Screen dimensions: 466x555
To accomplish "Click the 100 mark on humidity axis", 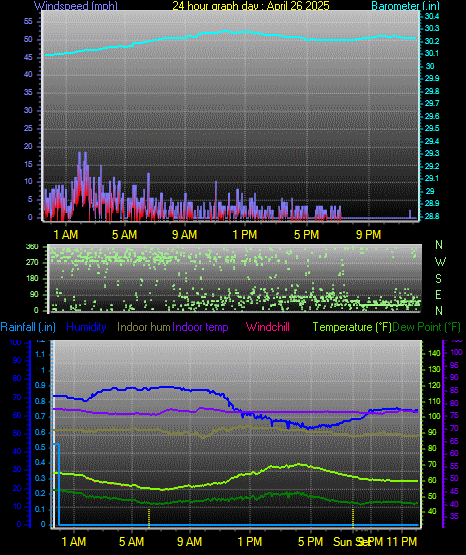I will click(x=16, y=343).
